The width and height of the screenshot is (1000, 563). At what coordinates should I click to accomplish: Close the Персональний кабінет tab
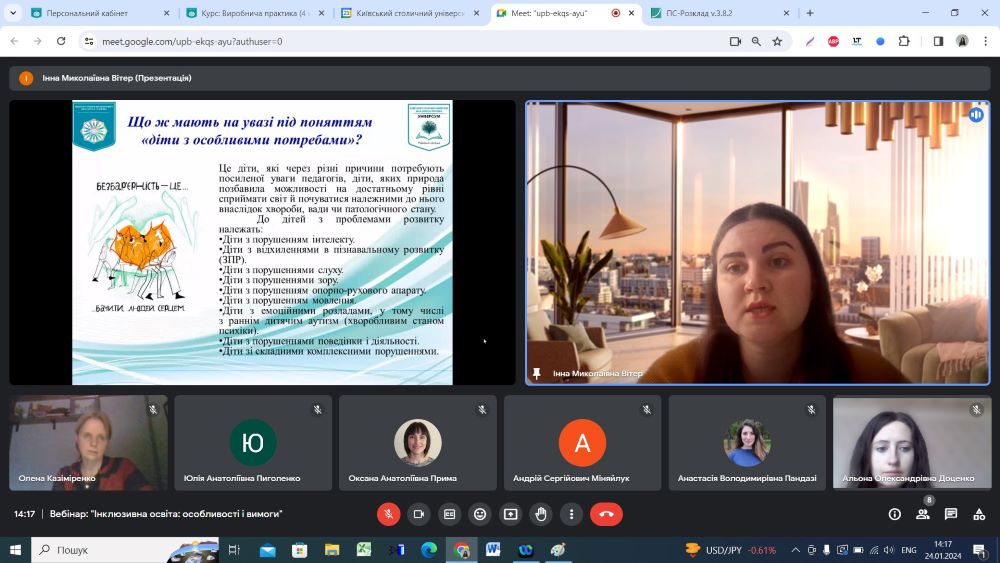166,13
